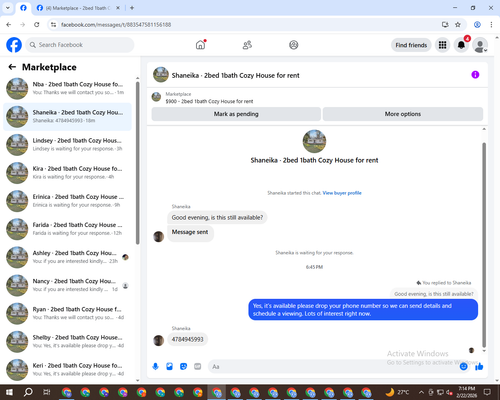The image size is (500, 400).
Task: Open the Farida conversation in Marketplace list
Action: (67, 229)
